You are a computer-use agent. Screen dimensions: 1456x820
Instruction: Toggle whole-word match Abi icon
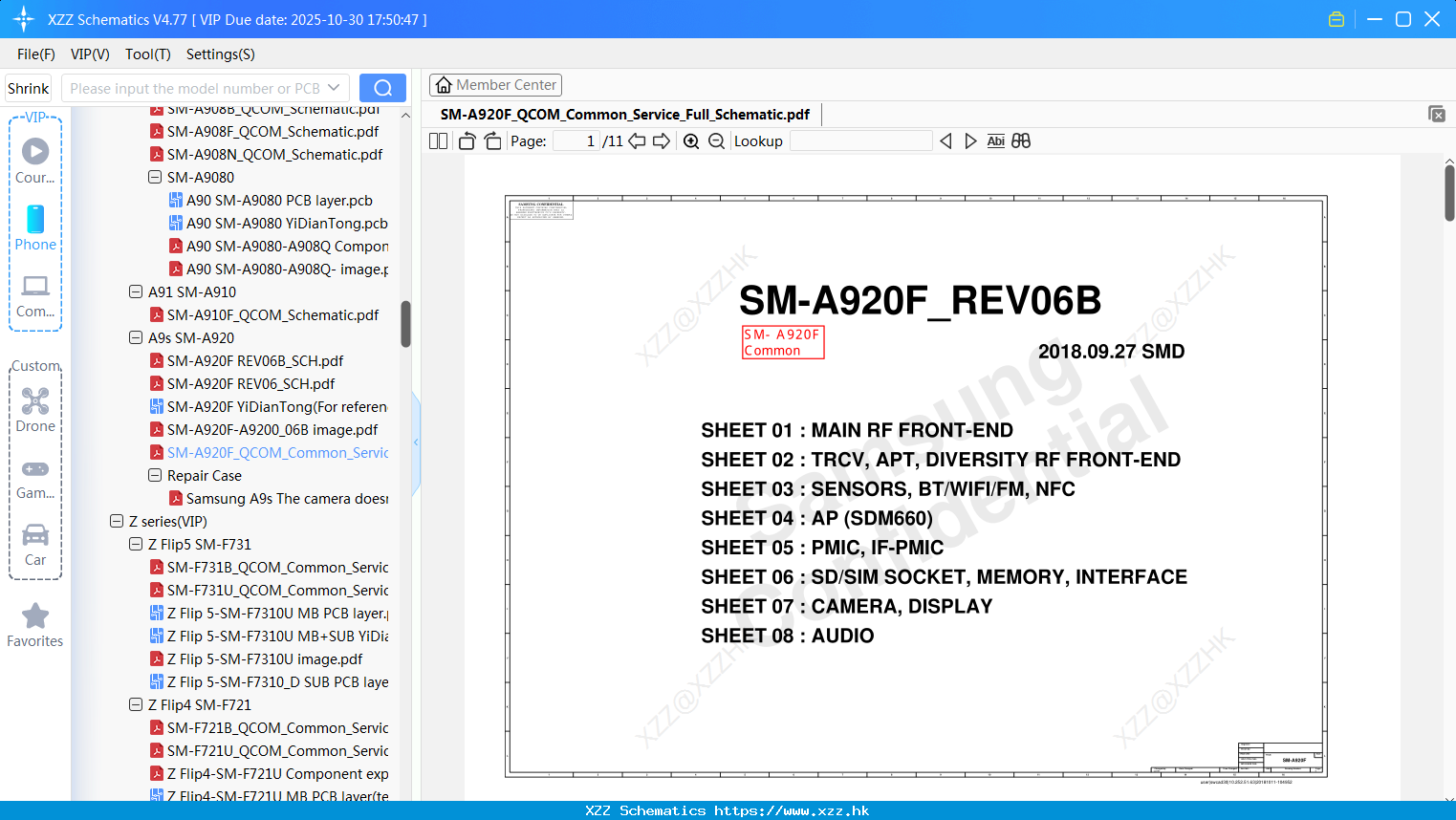[x=995, y=141]
